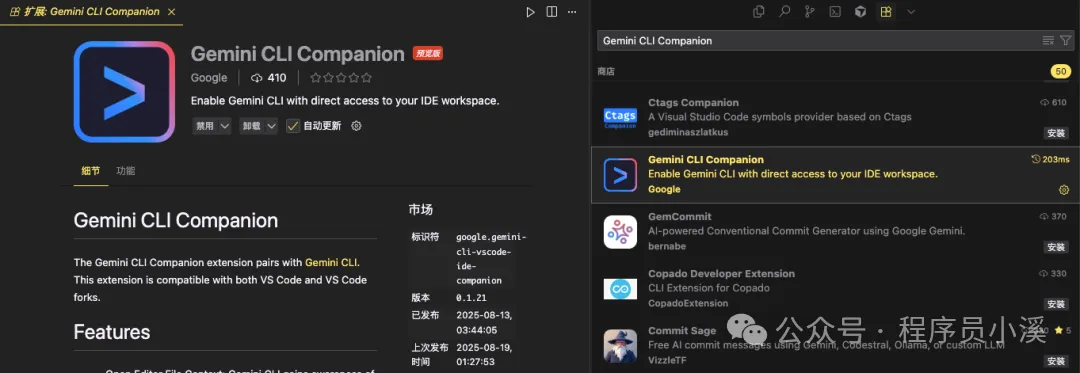Viewport: 1080px width, 373px height.
Task: Click the 市场 marketplace heading
Action: coord(421,210)
